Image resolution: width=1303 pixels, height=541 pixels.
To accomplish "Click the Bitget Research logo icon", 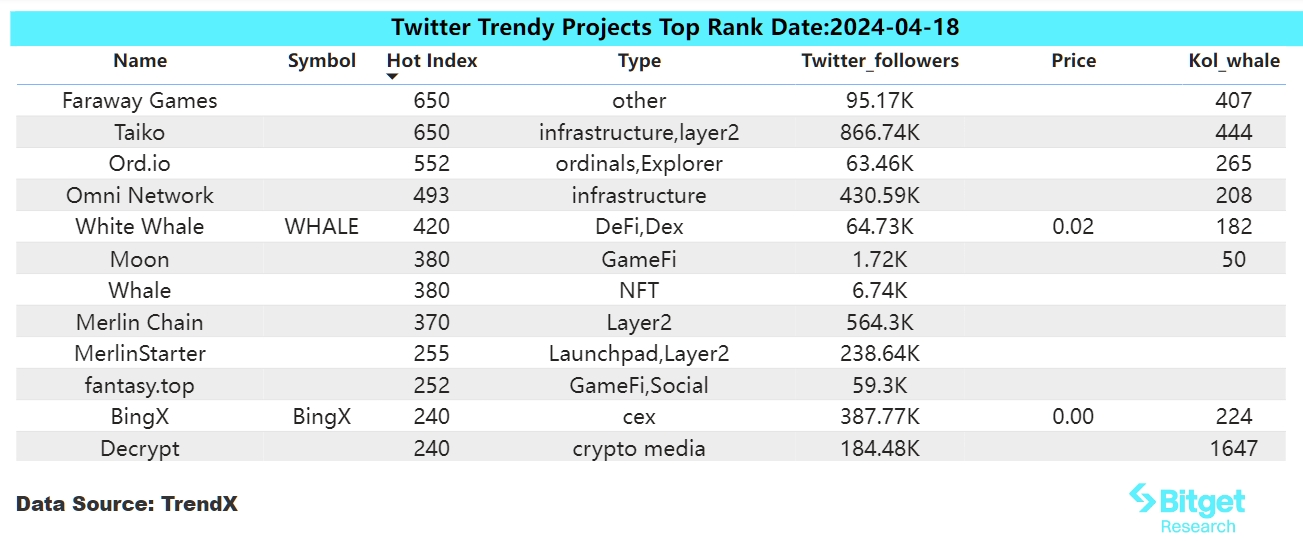I will coord(1140,497).
